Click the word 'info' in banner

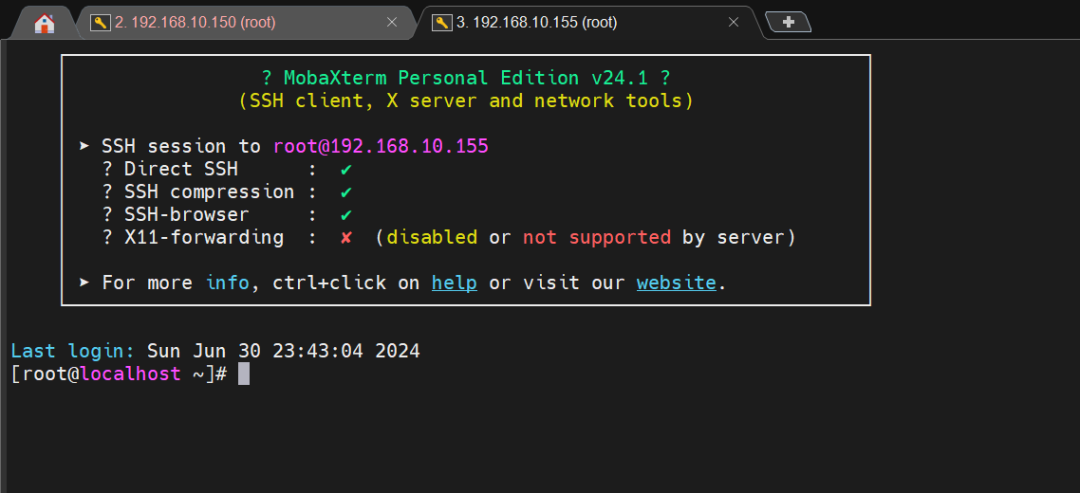coord(227,283)
